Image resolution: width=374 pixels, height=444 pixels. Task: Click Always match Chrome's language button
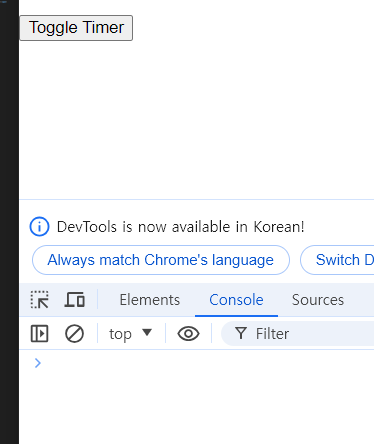161,260
